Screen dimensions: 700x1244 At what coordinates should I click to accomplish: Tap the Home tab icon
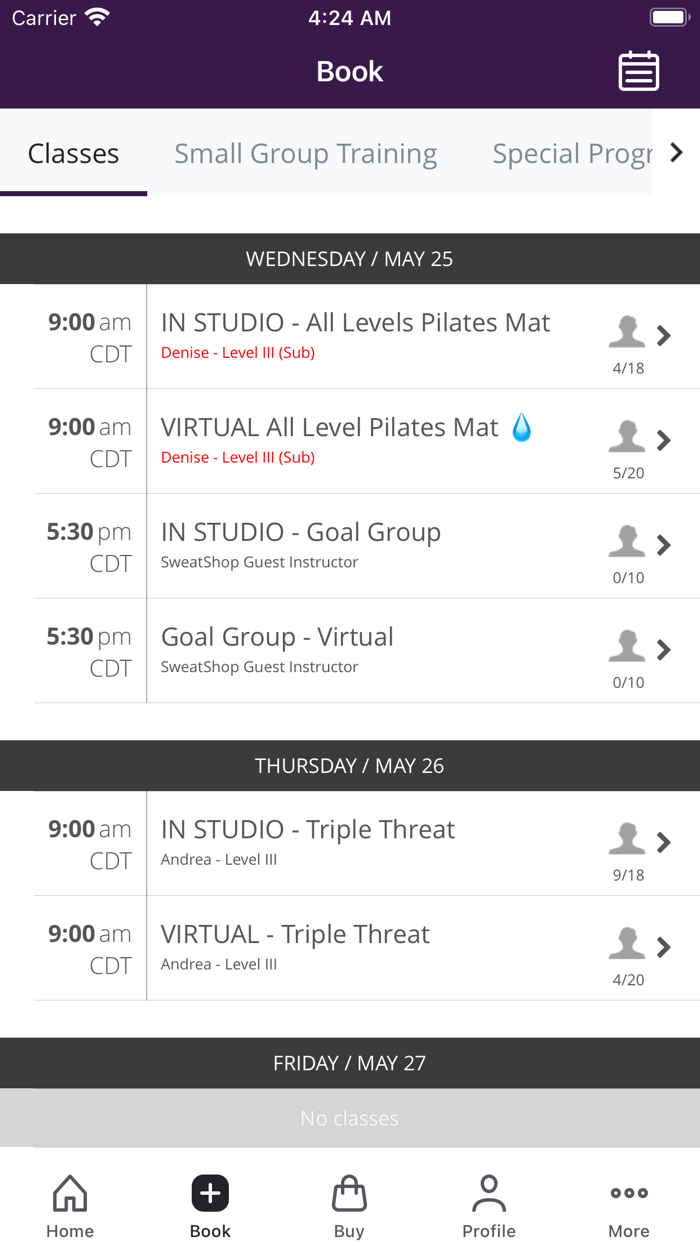click(x=70, y=1193)
